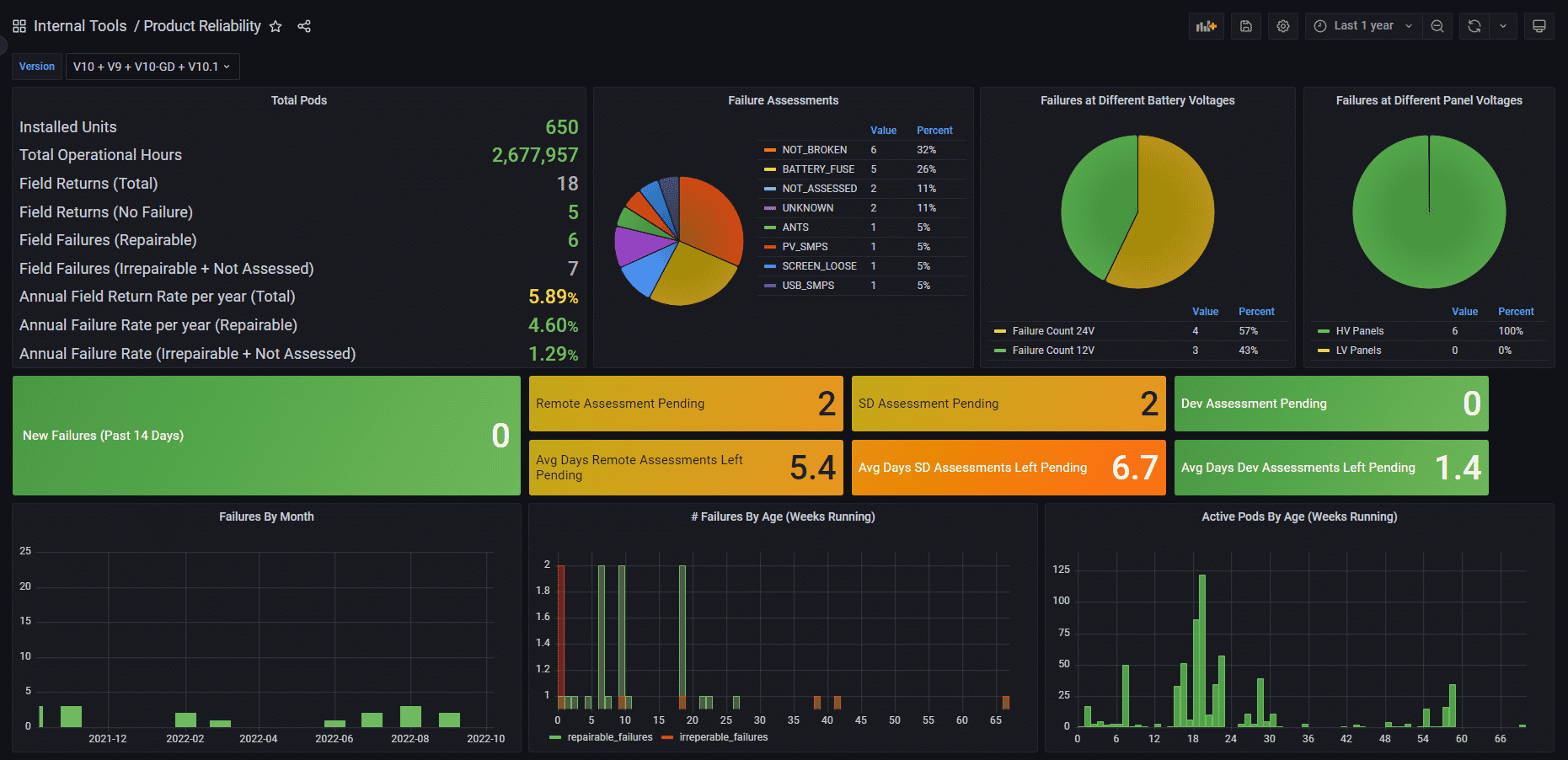This screenshot has height=760, width=1568.
Task: Toggle the NOT_BROKEN legend series
Action: [x=814, y=150]
